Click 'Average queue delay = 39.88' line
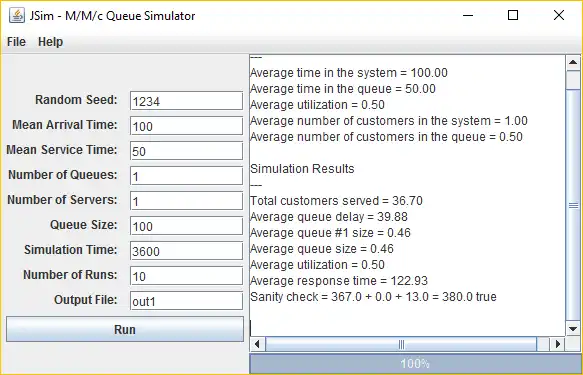 click(329, 217)
